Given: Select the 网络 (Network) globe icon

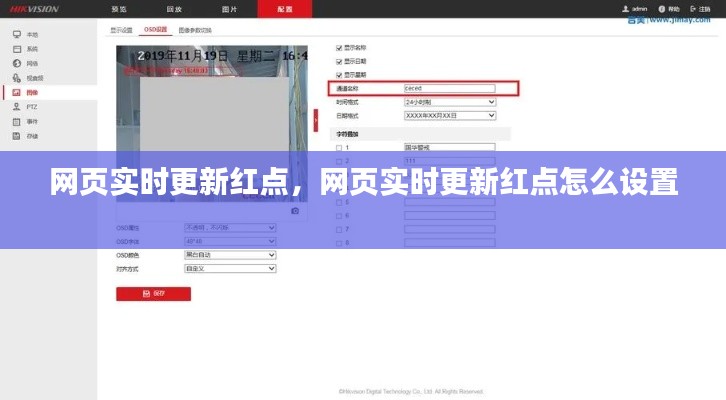Looking at the screenshot, I should [x=17, y=63].
